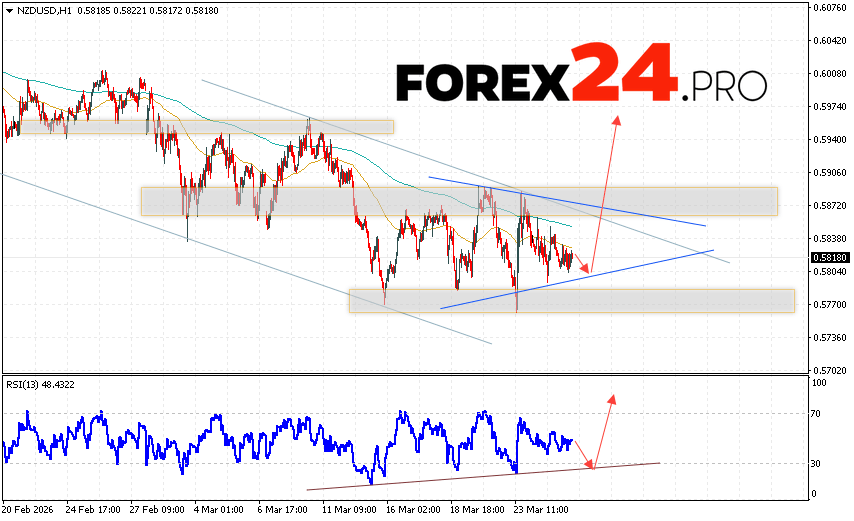Click the 20 Feb 2026 date label
The image size is (854, 521).
tap(28, 510)
